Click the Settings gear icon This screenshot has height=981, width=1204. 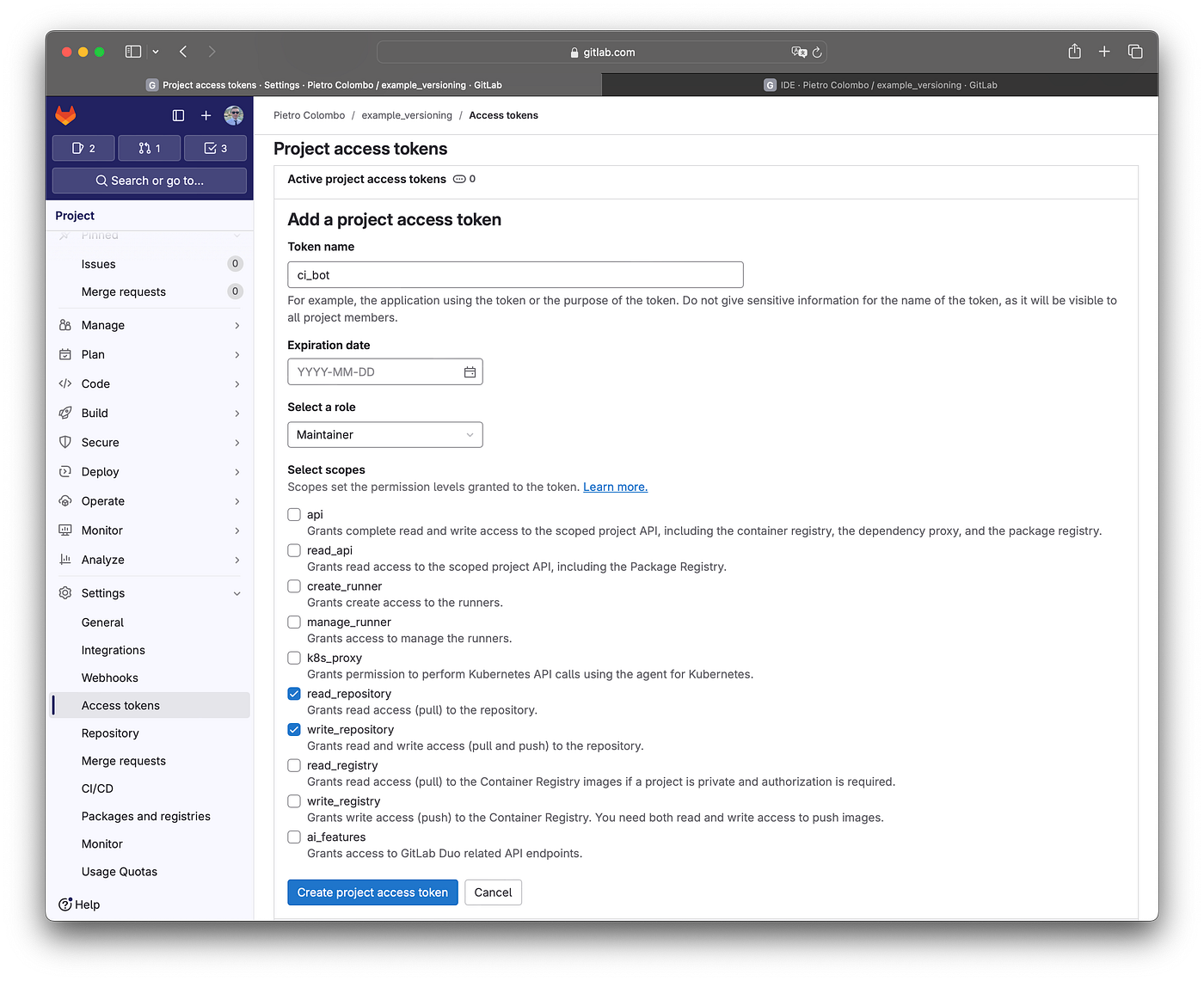coord(65,592)
